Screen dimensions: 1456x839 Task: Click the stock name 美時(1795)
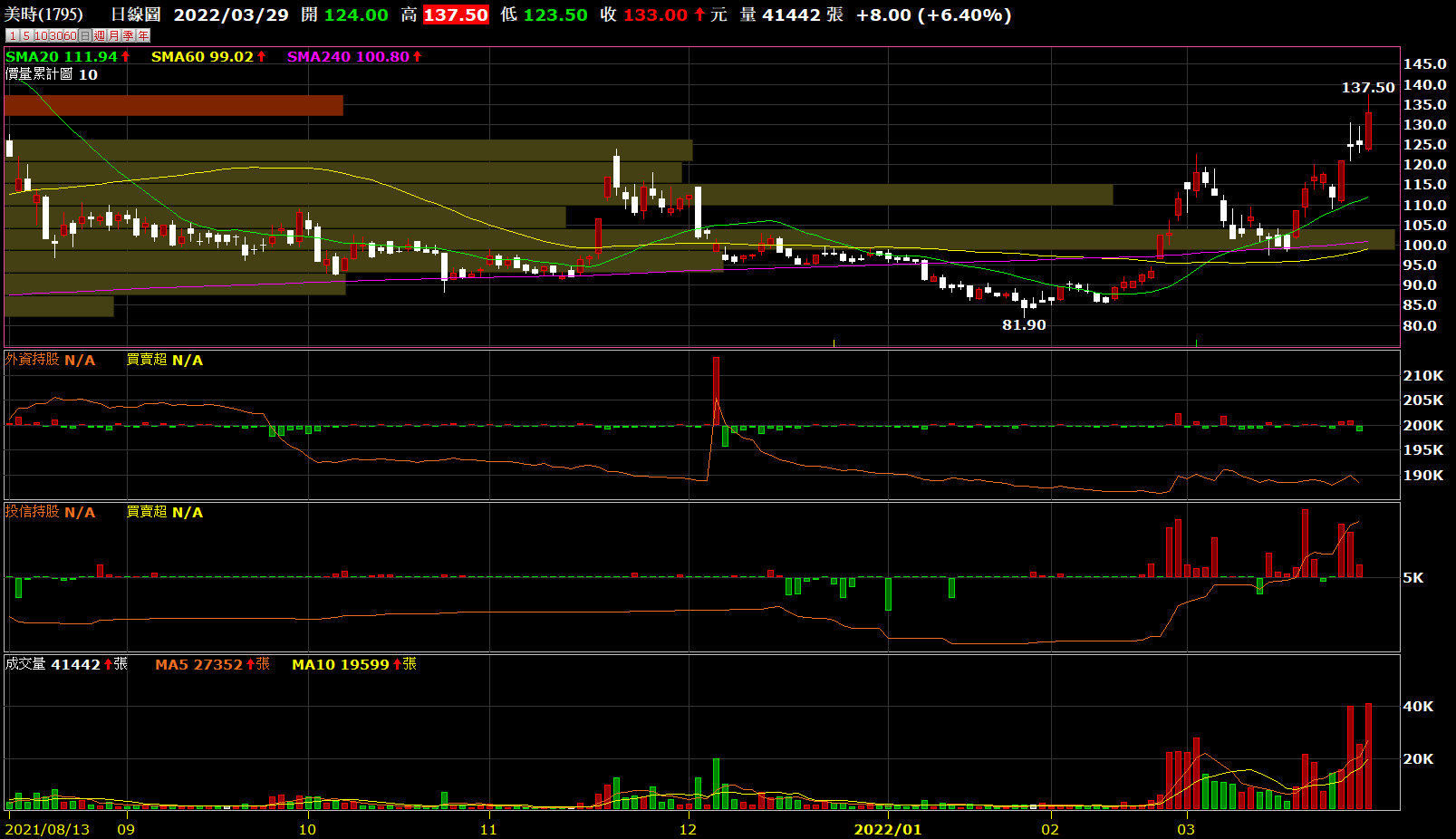(43, 14)
